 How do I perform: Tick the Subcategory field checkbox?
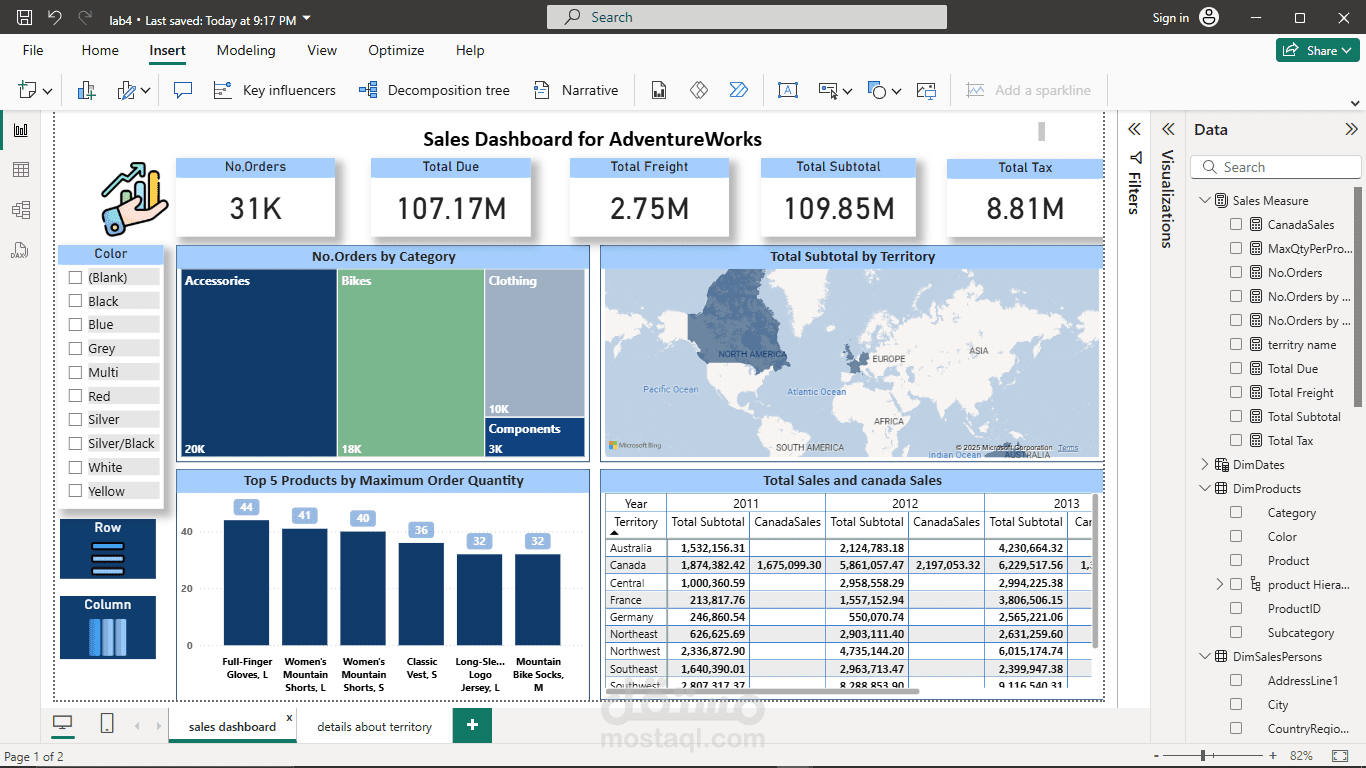tap(1236, 632)
